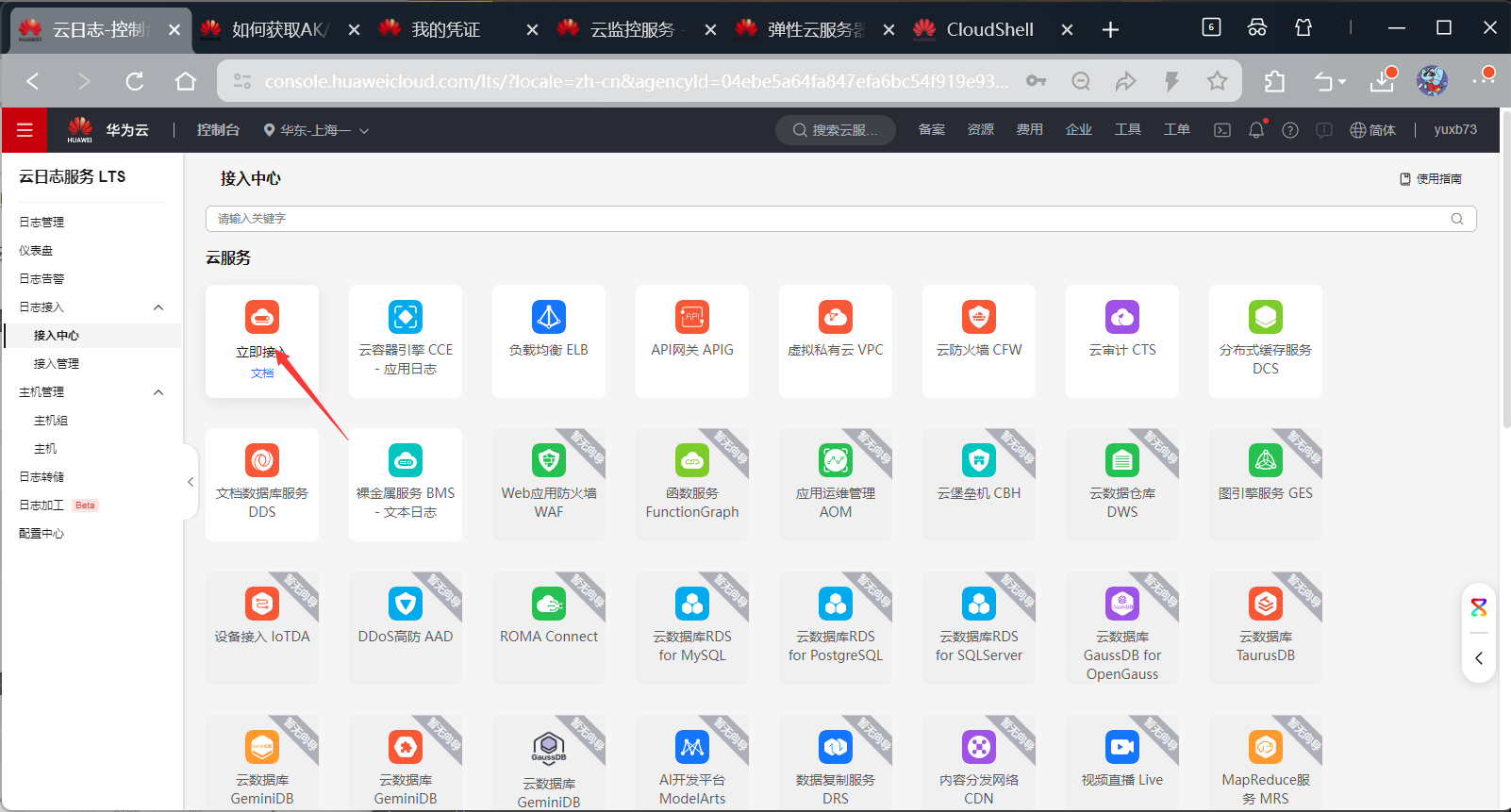Select the ROMA Connect icon
Viewport: 1511px width, 812px height.
tap(549, 604)
